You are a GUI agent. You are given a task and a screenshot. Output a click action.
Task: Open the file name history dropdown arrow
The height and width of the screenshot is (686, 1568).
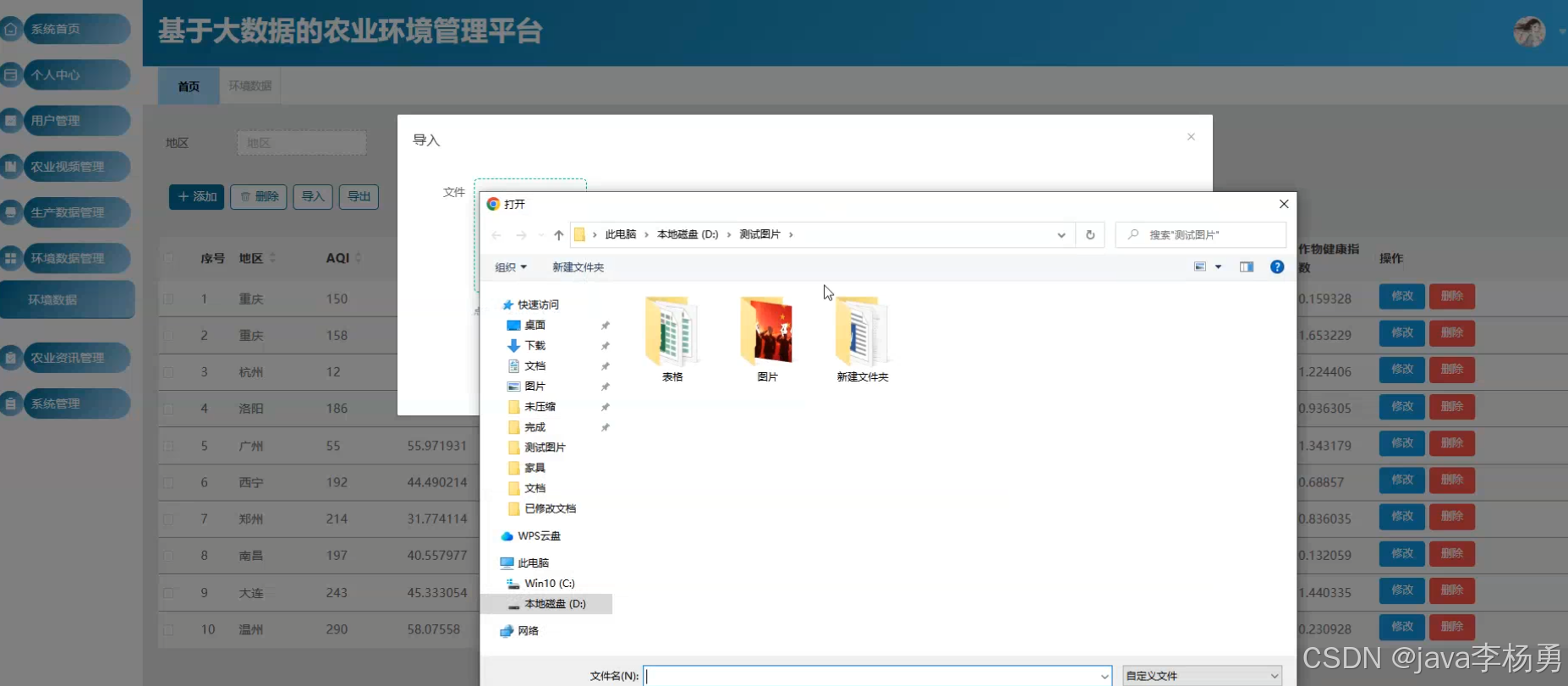1105,676
